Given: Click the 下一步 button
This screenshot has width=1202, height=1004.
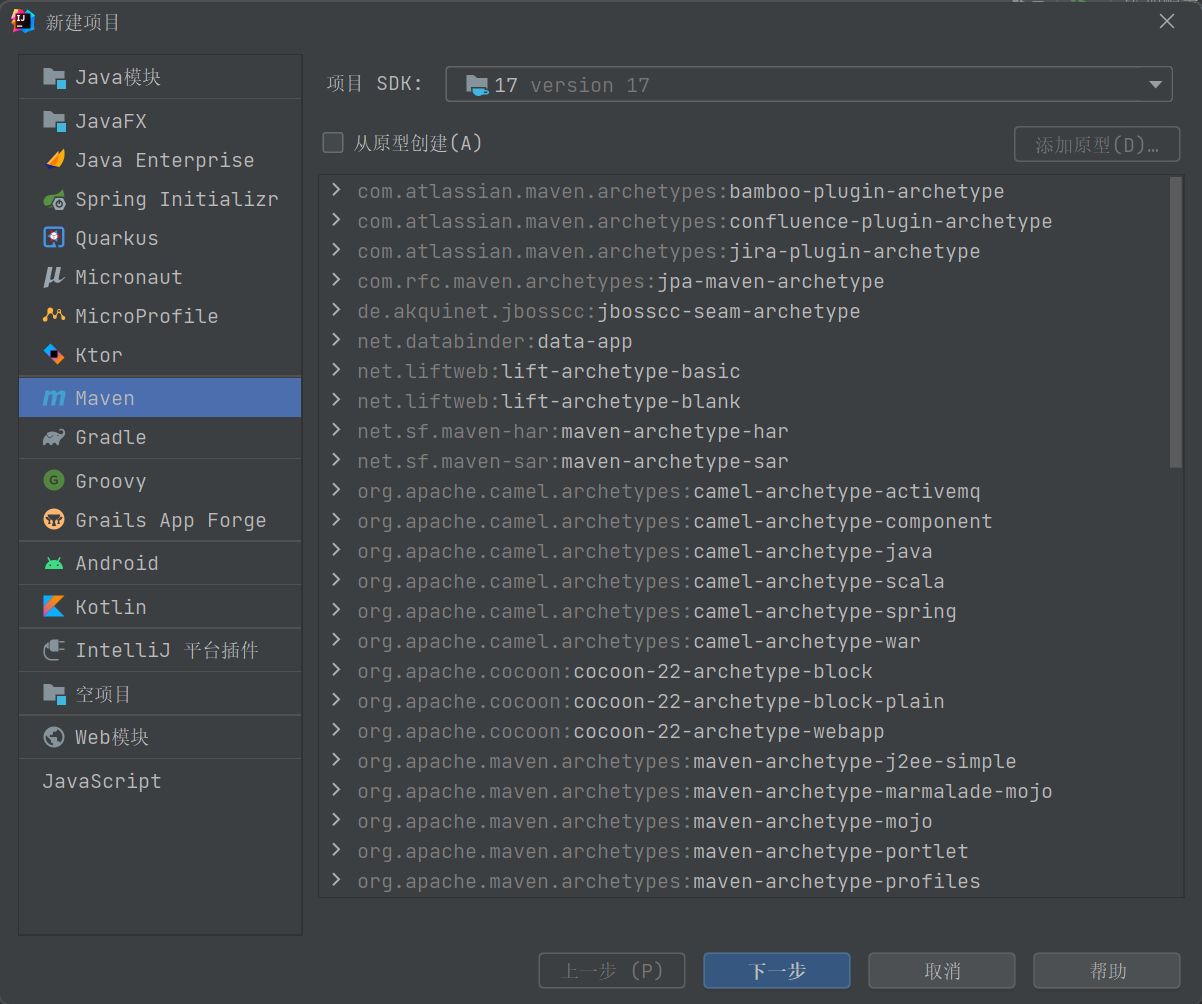Looking at the screenshot, I should coord(777,971).
